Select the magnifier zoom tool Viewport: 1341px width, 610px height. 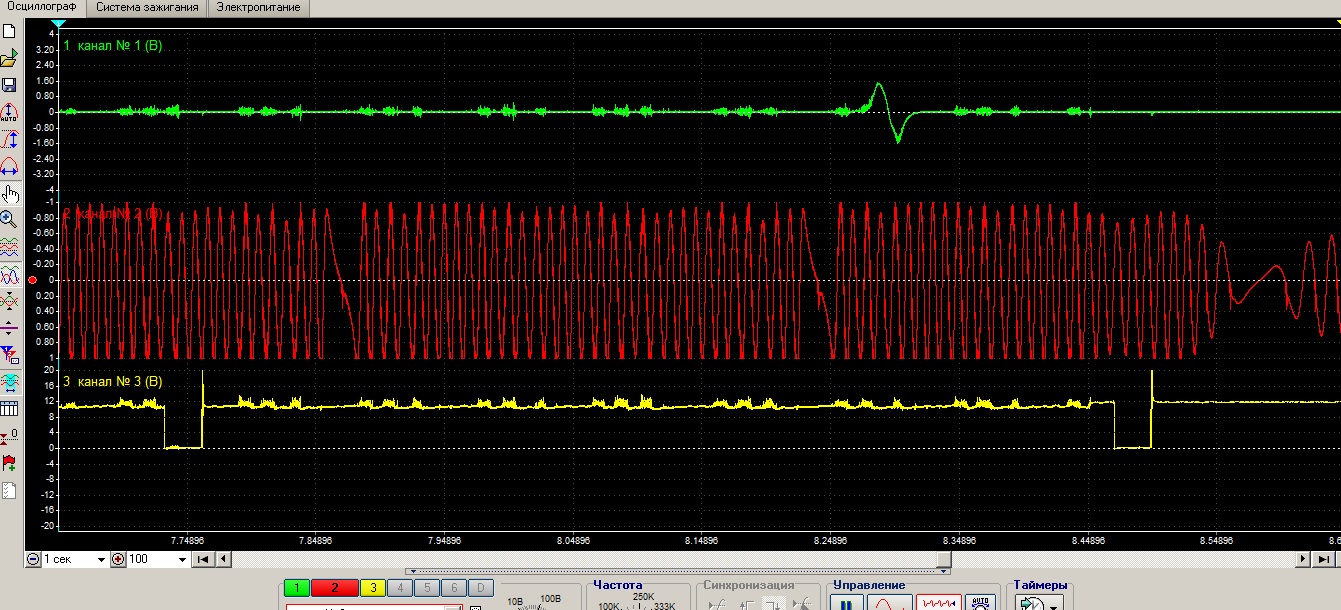click(9, 219)
